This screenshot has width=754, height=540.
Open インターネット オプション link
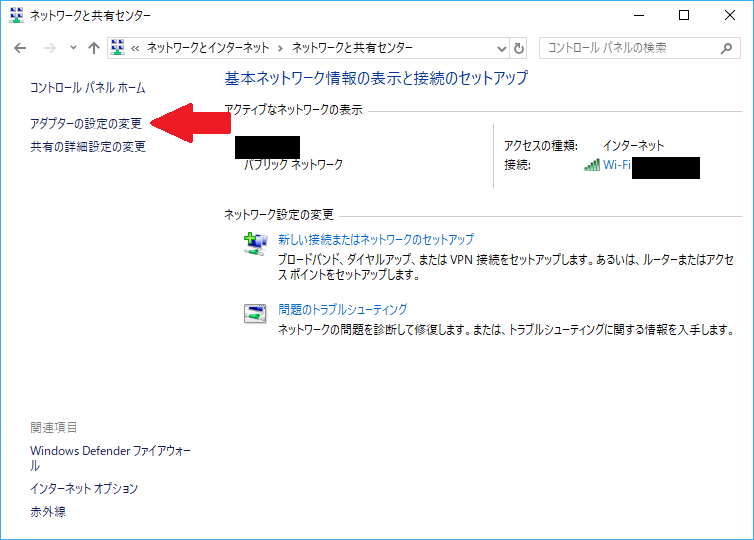point(84,489)
